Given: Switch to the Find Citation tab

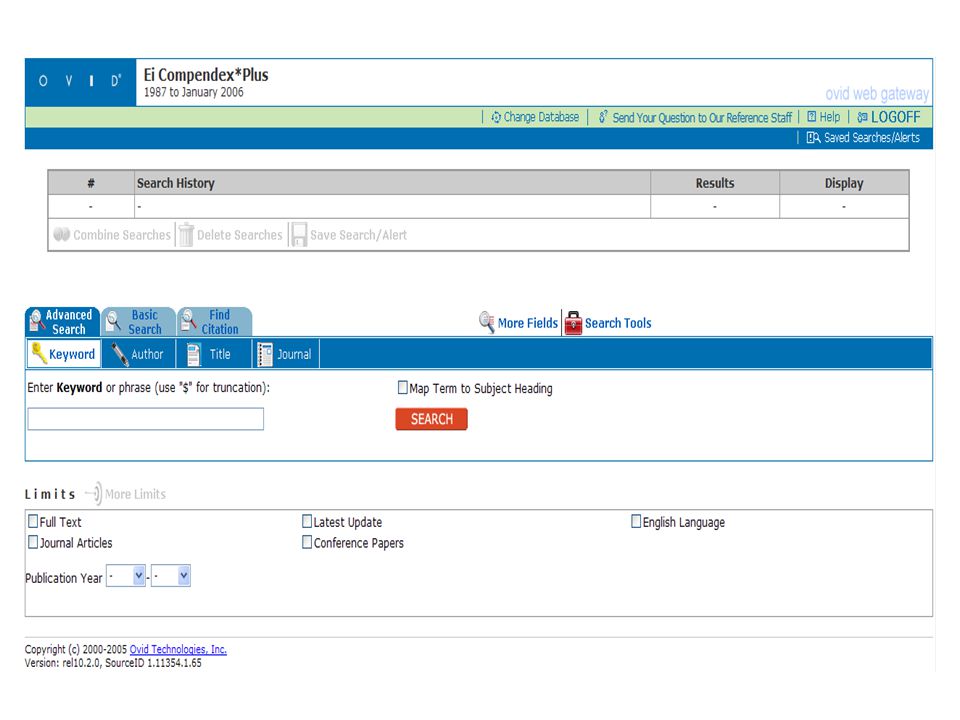Looking at the screenshot, I should coord(214,321).
